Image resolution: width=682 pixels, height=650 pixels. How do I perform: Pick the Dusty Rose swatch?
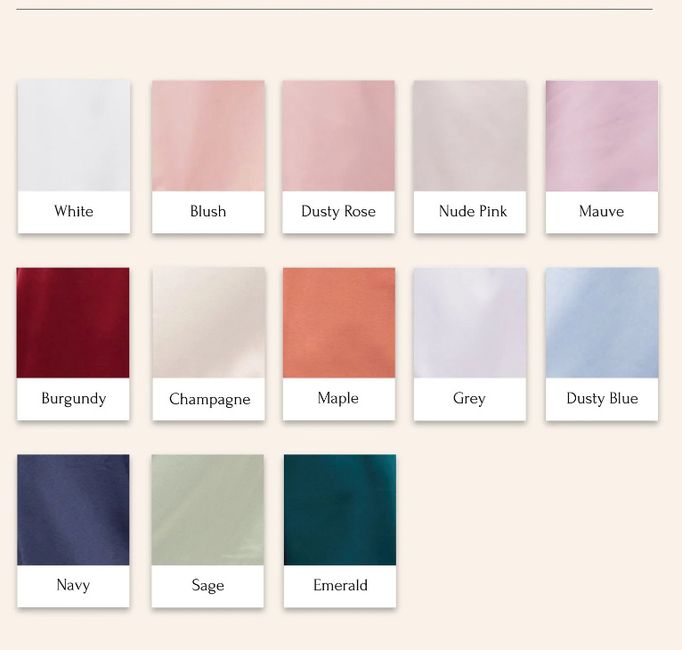point(338,157)
